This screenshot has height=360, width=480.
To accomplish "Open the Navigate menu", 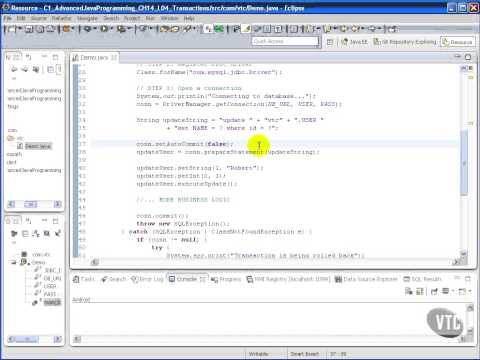I will (x=87, y=18).
